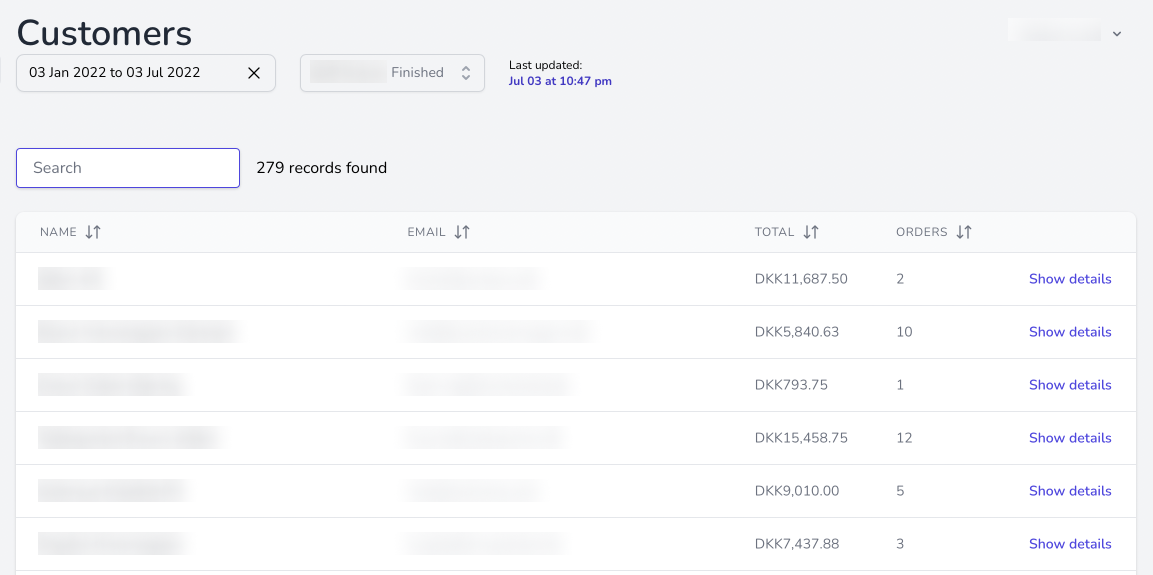
Task: Click the DKK15,458.75 total cell
Action: pos(801,438)
